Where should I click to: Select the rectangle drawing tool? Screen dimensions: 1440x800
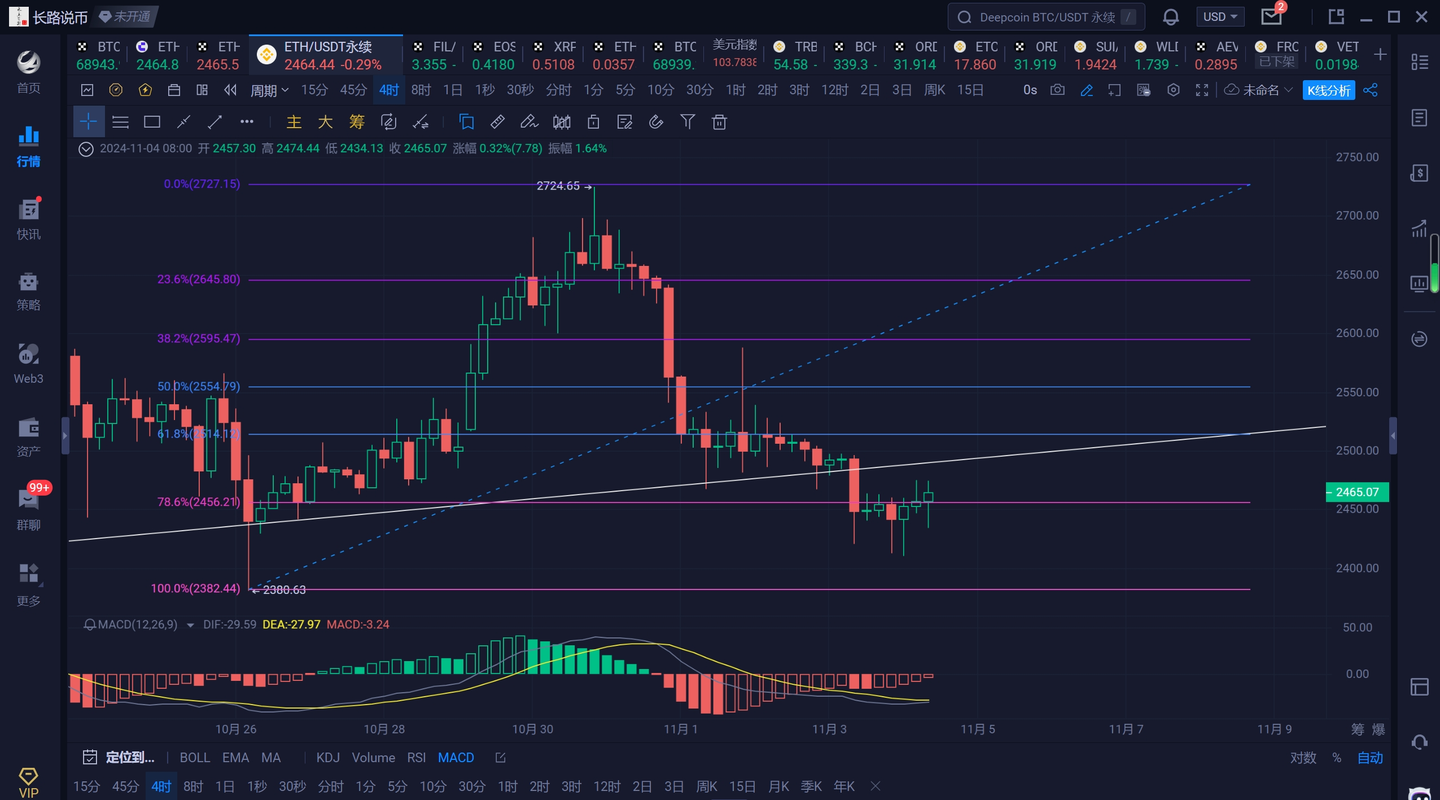coord(152,122)
